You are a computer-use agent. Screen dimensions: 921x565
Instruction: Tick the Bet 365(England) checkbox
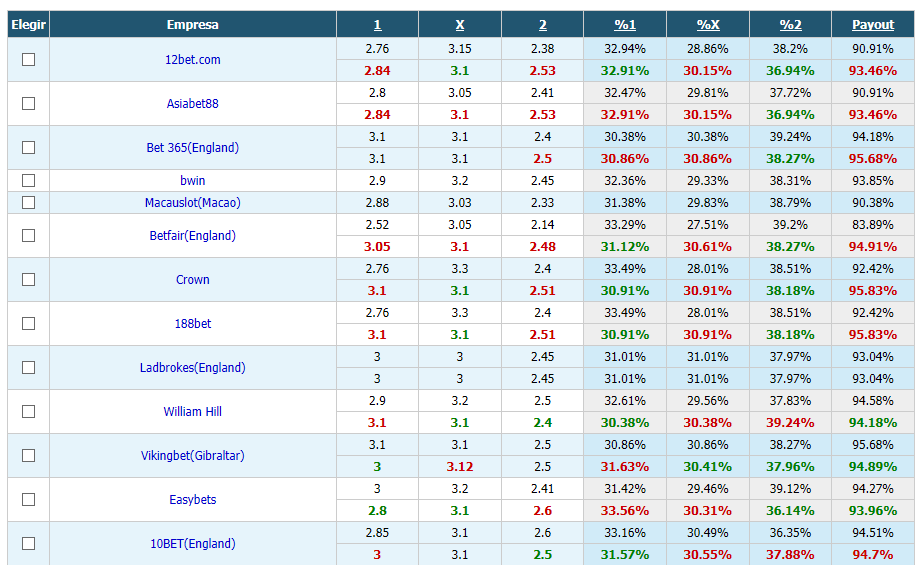pyautogui.click(x=28, y=147)
